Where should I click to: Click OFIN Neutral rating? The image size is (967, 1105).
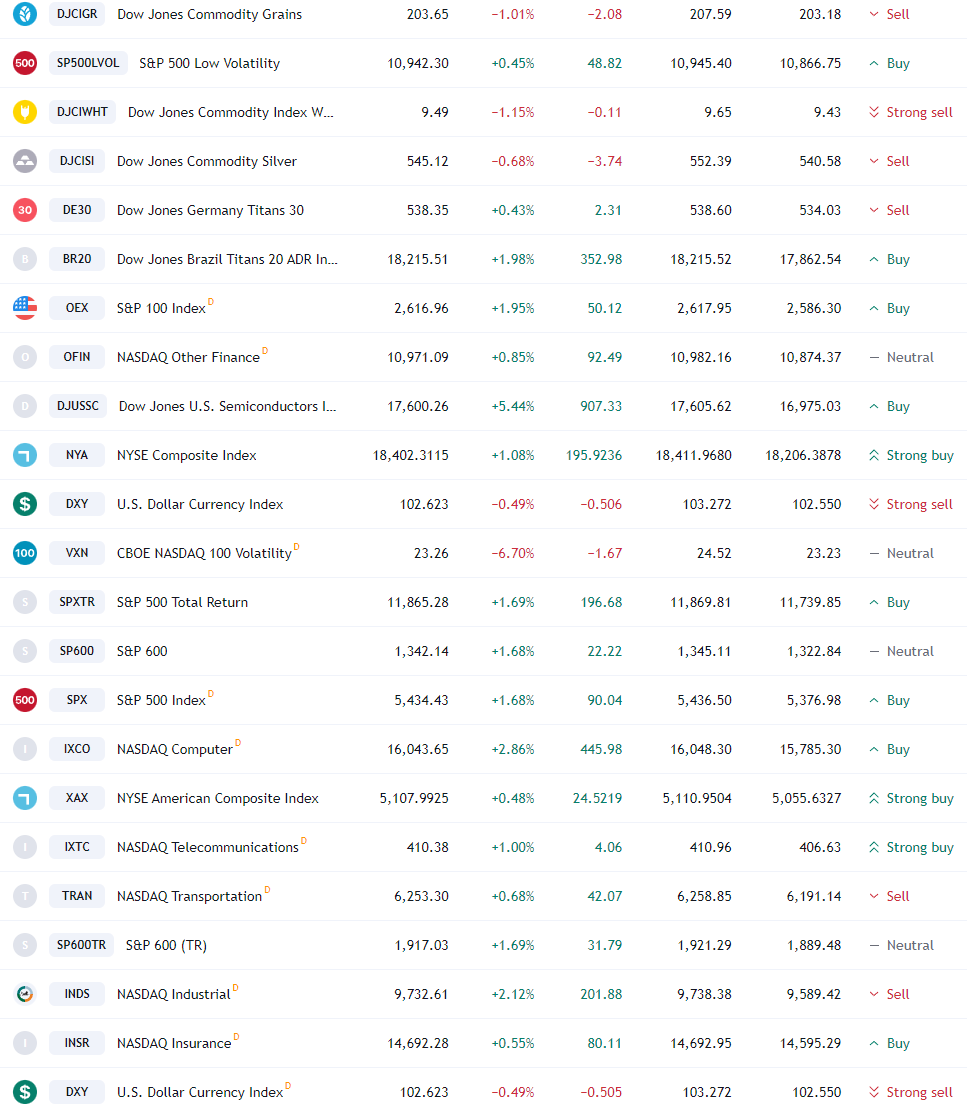click(901, 357)
